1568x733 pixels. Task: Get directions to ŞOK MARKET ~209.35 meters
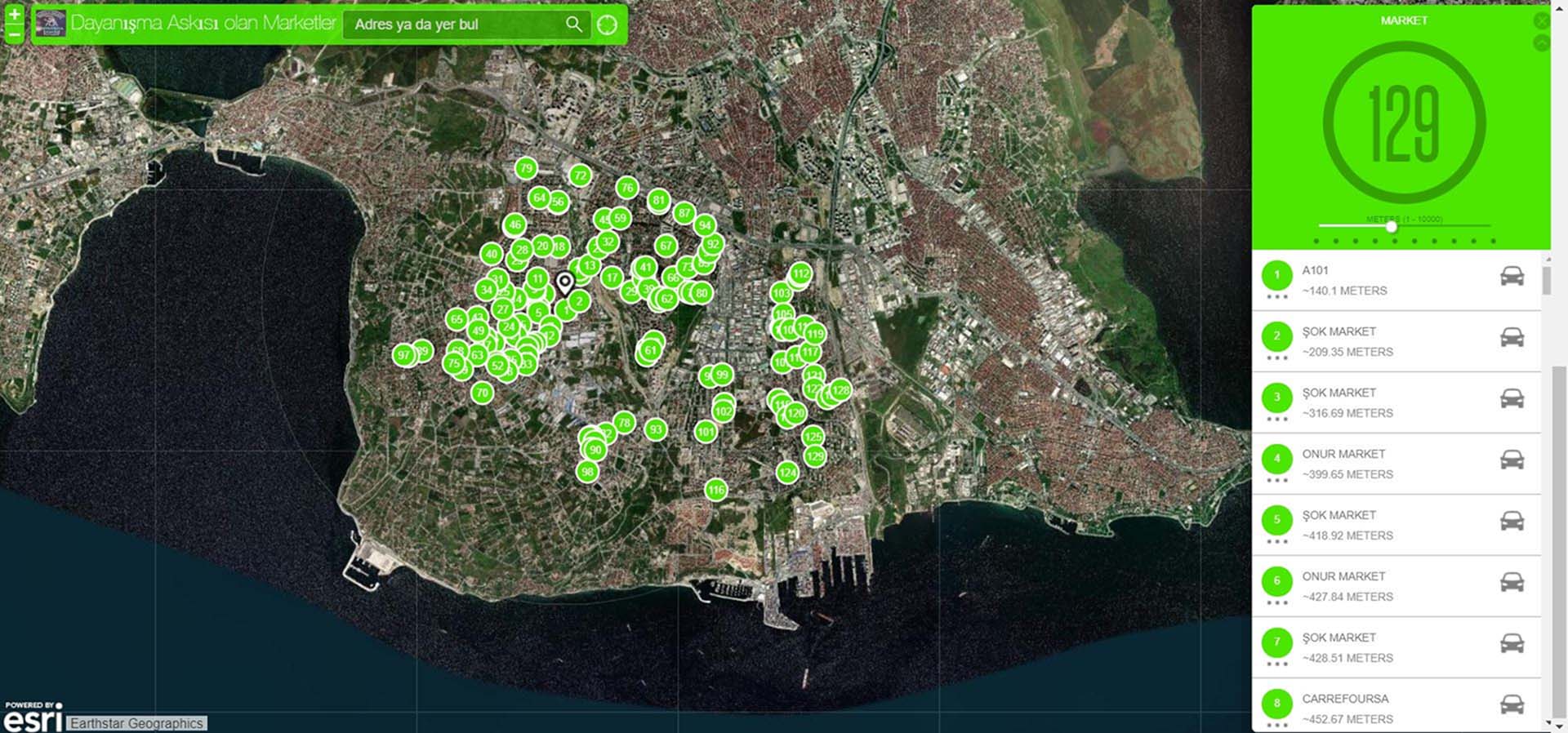(x=1512, y=337)
